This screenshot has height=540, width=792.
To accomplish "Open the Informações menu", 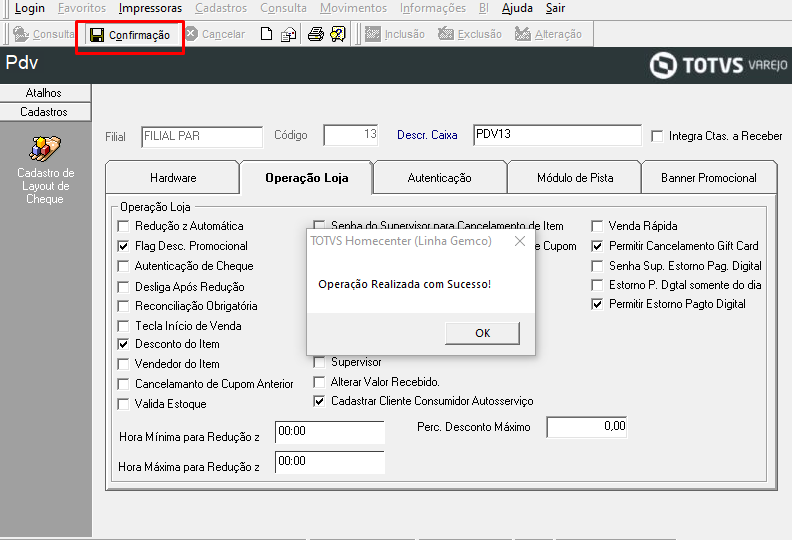I will (x=433, y=8).
